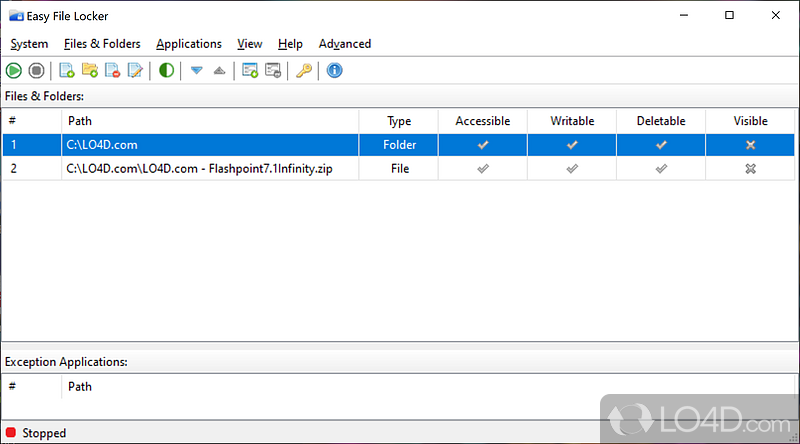The image size is (800, 444).
Task: Click the Type column header
Action: coord(398,121)
